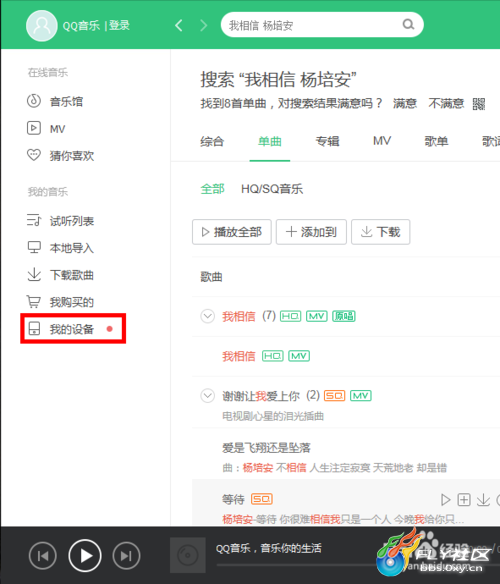Click song title 谢谢让我爱上你
The width and height of the screenshot is (500, 584).
[x=261, y=396]
